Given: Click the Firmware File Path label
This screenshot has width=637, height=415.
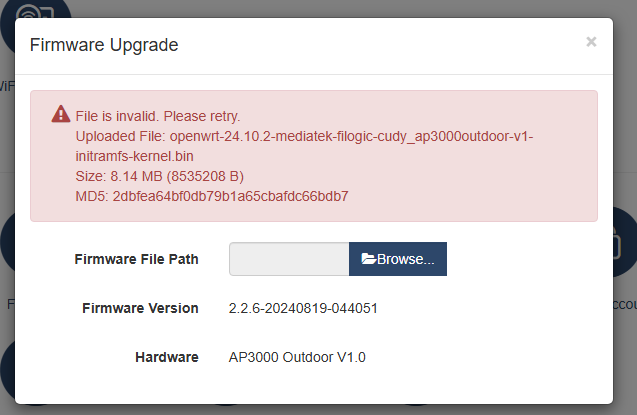Looking at the screenshot, I should pos(136,259).
